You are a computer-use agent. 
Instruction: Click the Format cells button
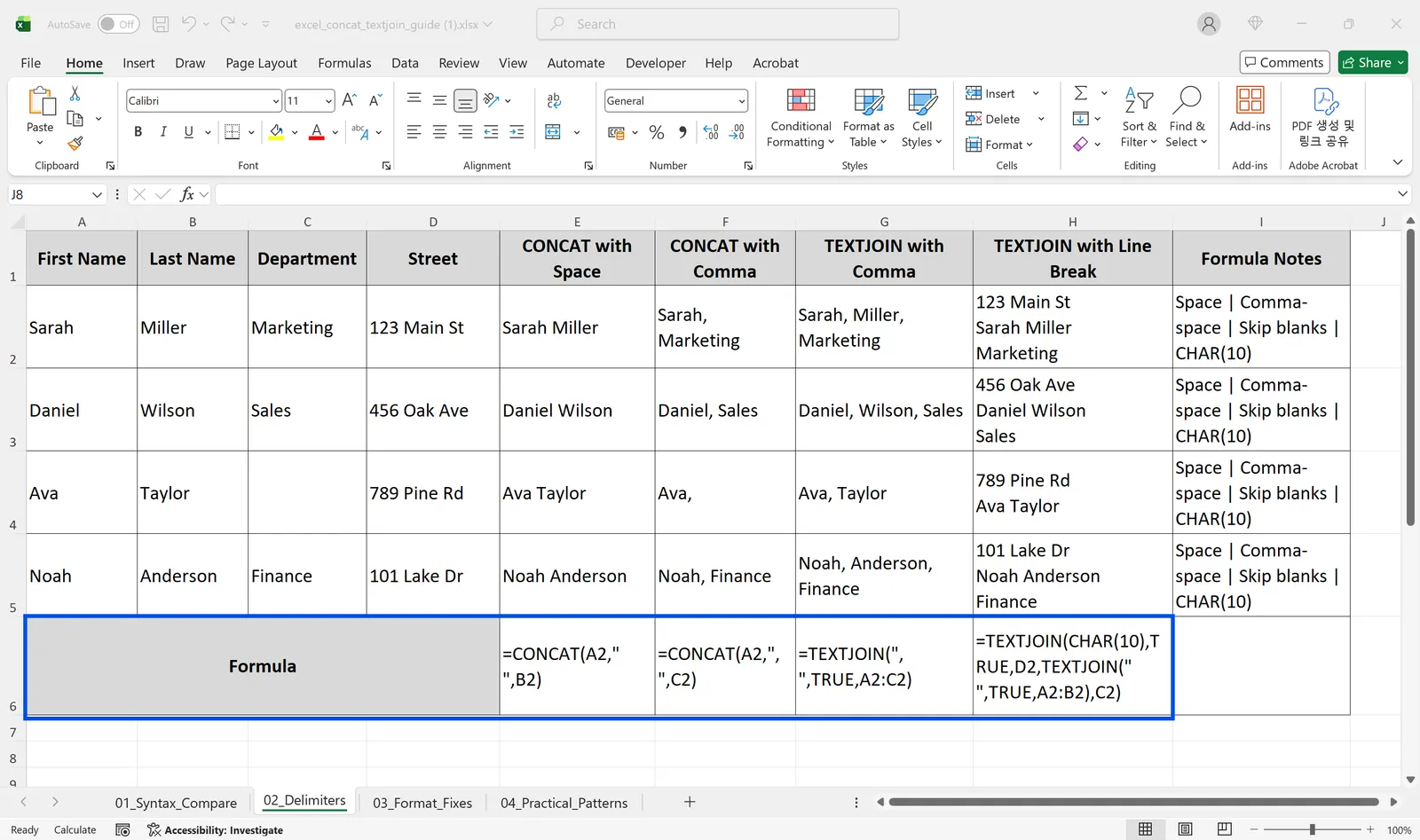[999, 145]
